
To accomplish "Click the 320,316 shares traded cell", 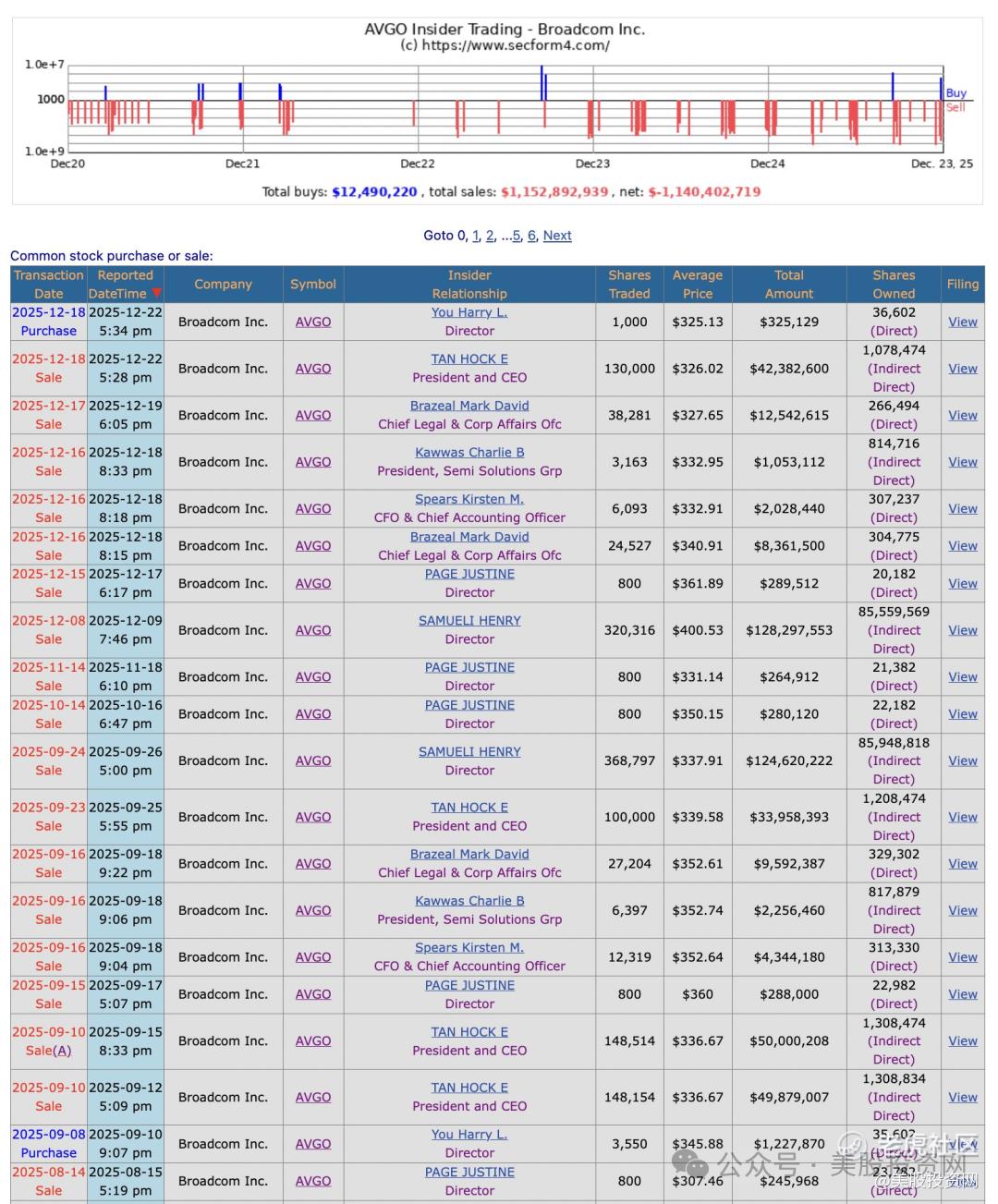I will tap(629, 630).
